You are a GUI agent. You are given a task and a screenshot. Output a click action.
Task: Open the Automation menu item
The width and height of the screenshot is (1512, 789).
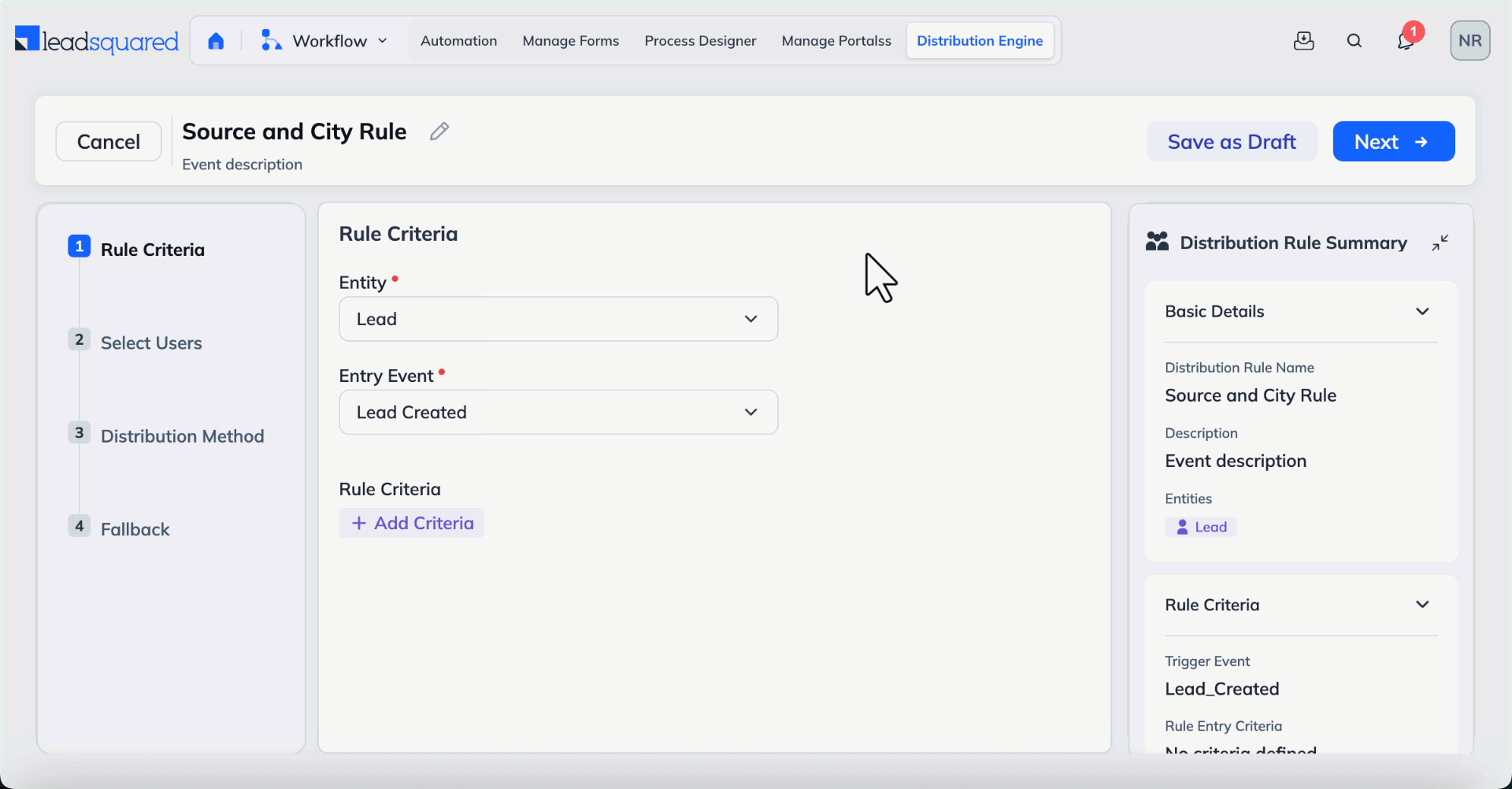tap(458, 40)
